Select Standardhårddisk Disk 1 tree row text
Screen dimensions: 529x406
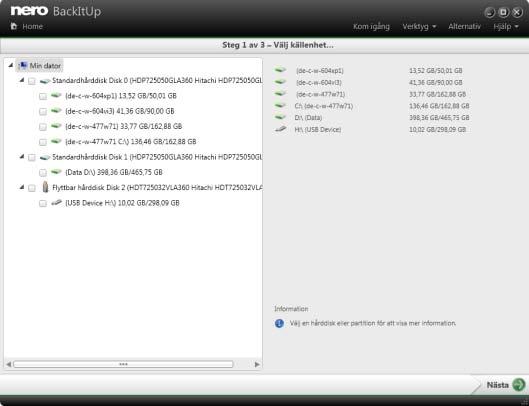click(x=157, y=157)
